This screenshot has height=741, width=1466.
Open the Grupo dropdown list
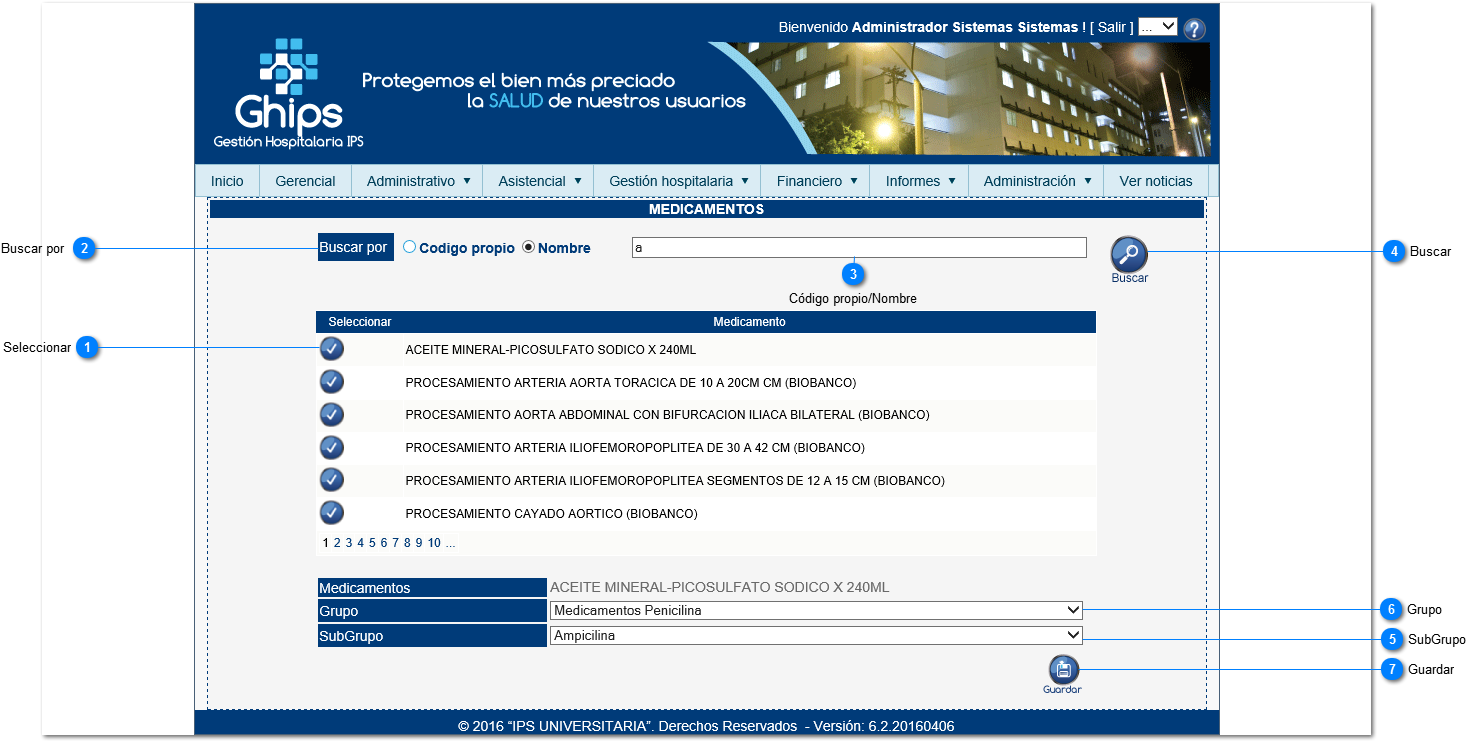pyautogui.click(x=815, y=610)
